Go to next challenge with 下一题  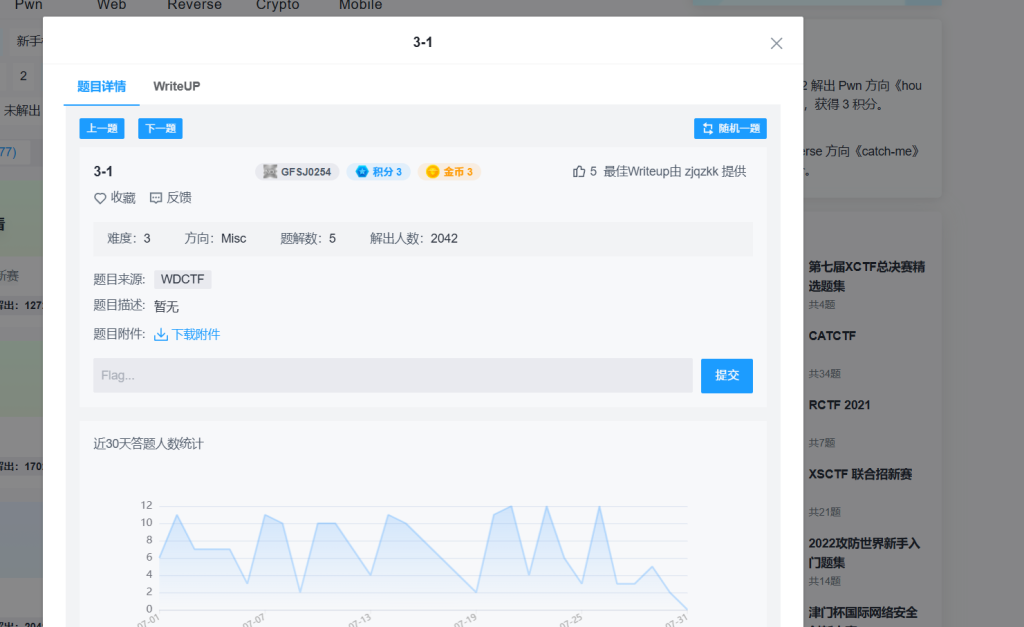coord(160,128)
